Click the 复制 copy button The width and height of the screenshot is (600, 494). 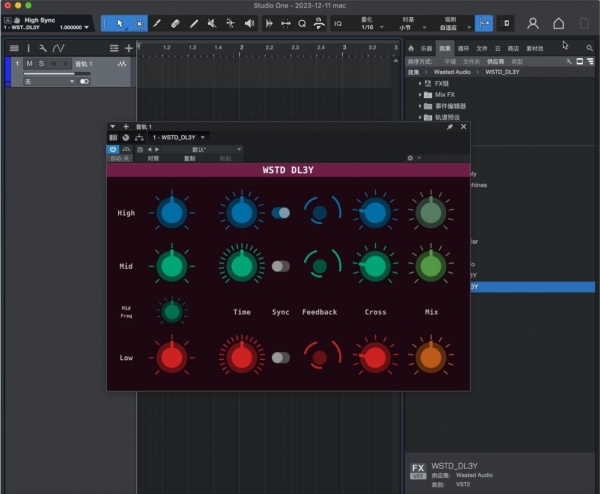(189, 158)
